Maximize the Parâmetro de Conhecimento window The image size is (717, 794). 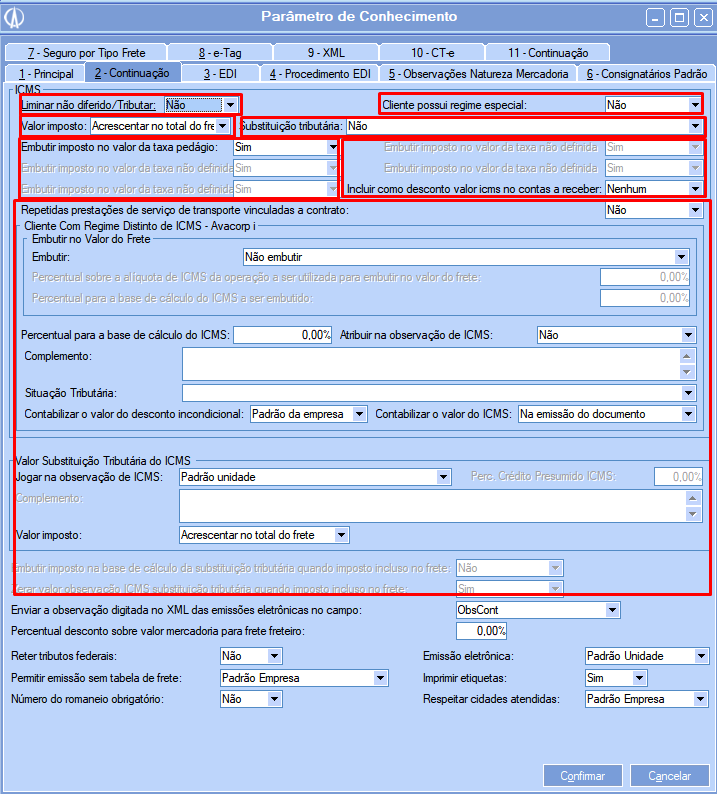click(678, 17)
